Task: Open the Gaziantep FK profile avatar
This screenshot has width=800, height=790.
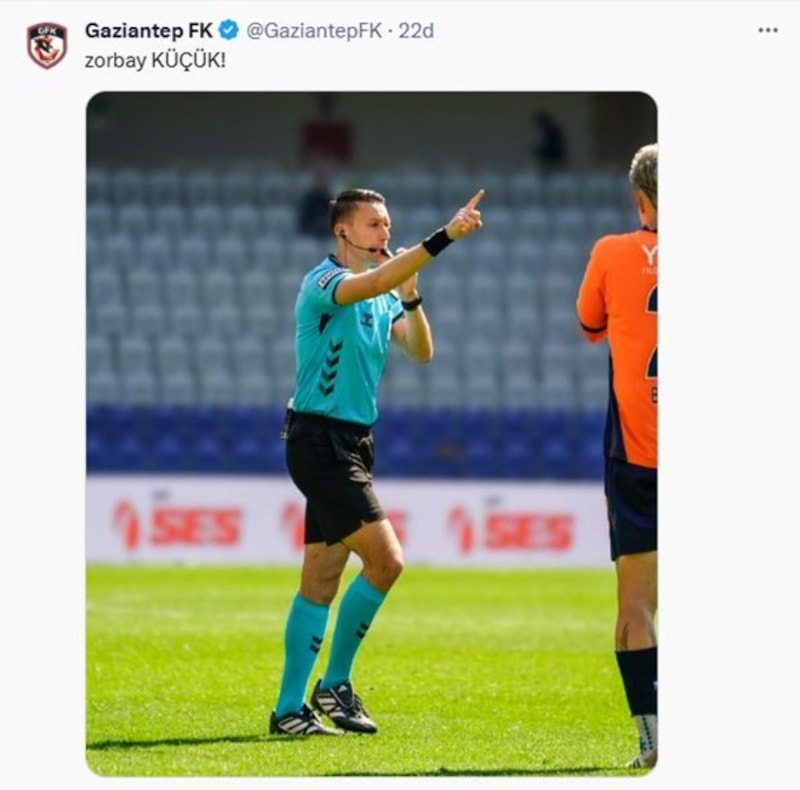Action: pyautogui.click(x=47, y=46)
